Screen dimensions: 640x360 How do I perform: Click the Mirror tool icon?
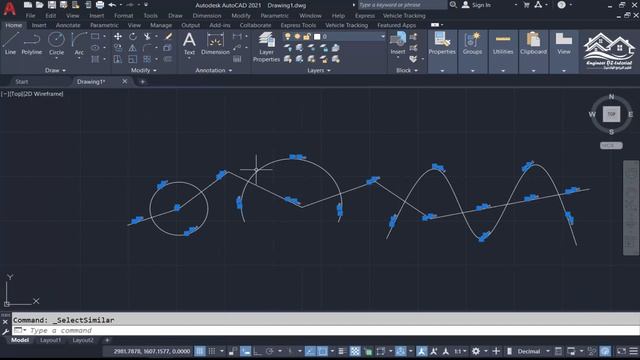pos(133,48)
